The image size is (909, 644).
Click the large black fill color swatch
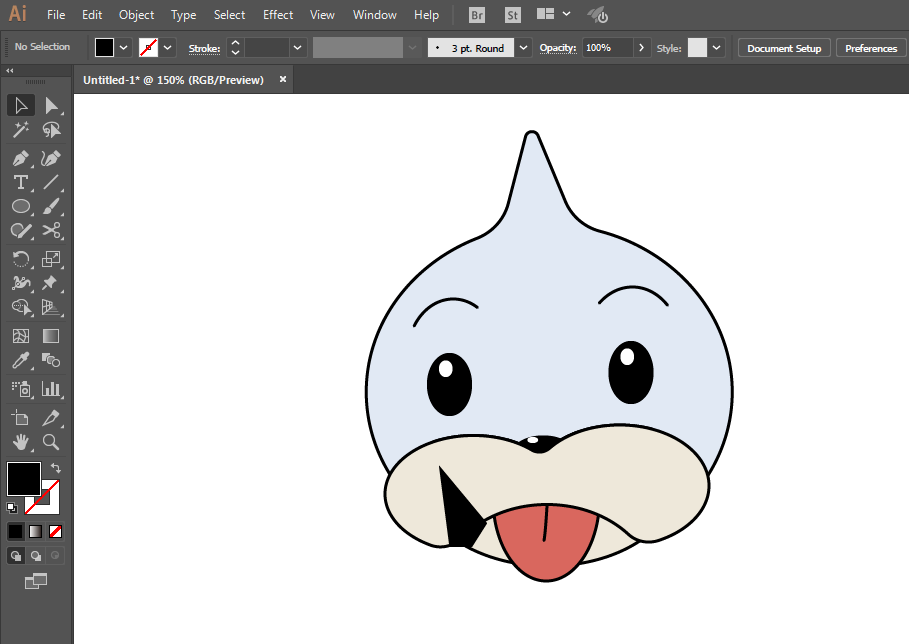(23, 477)
